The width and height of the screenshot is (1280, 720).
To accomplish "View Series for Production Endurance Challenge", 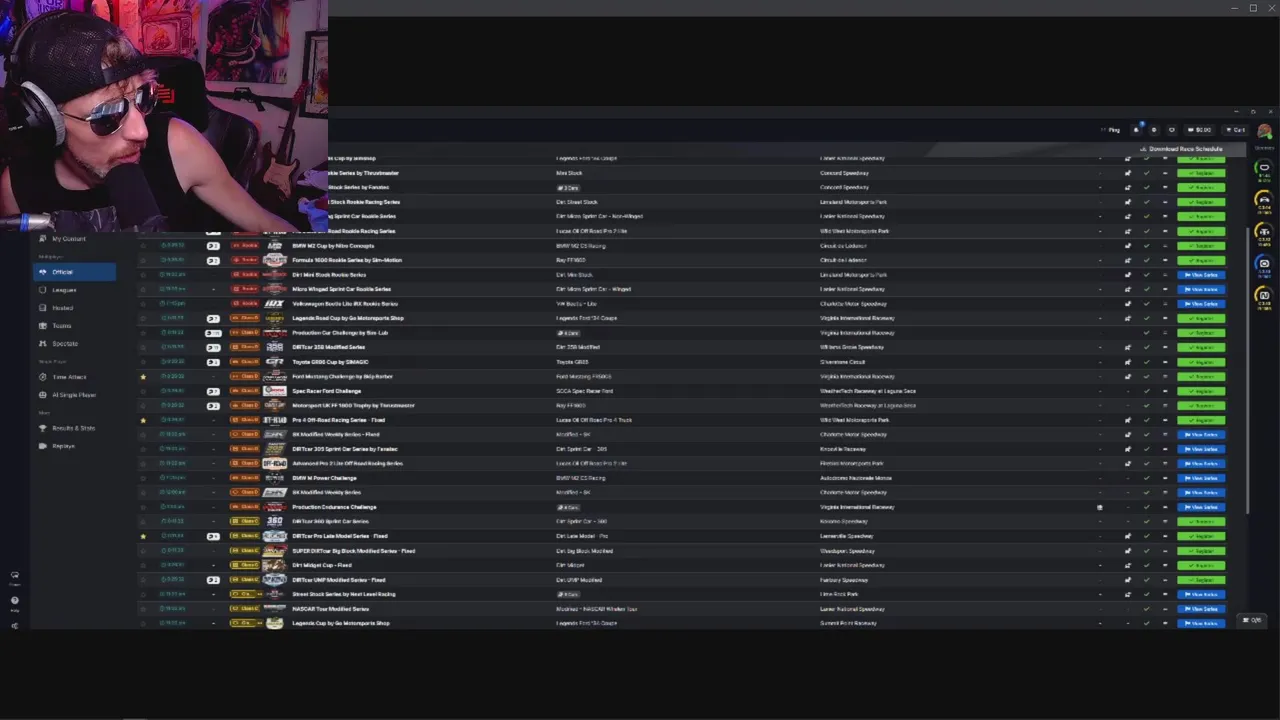I will click(1201, 507).
